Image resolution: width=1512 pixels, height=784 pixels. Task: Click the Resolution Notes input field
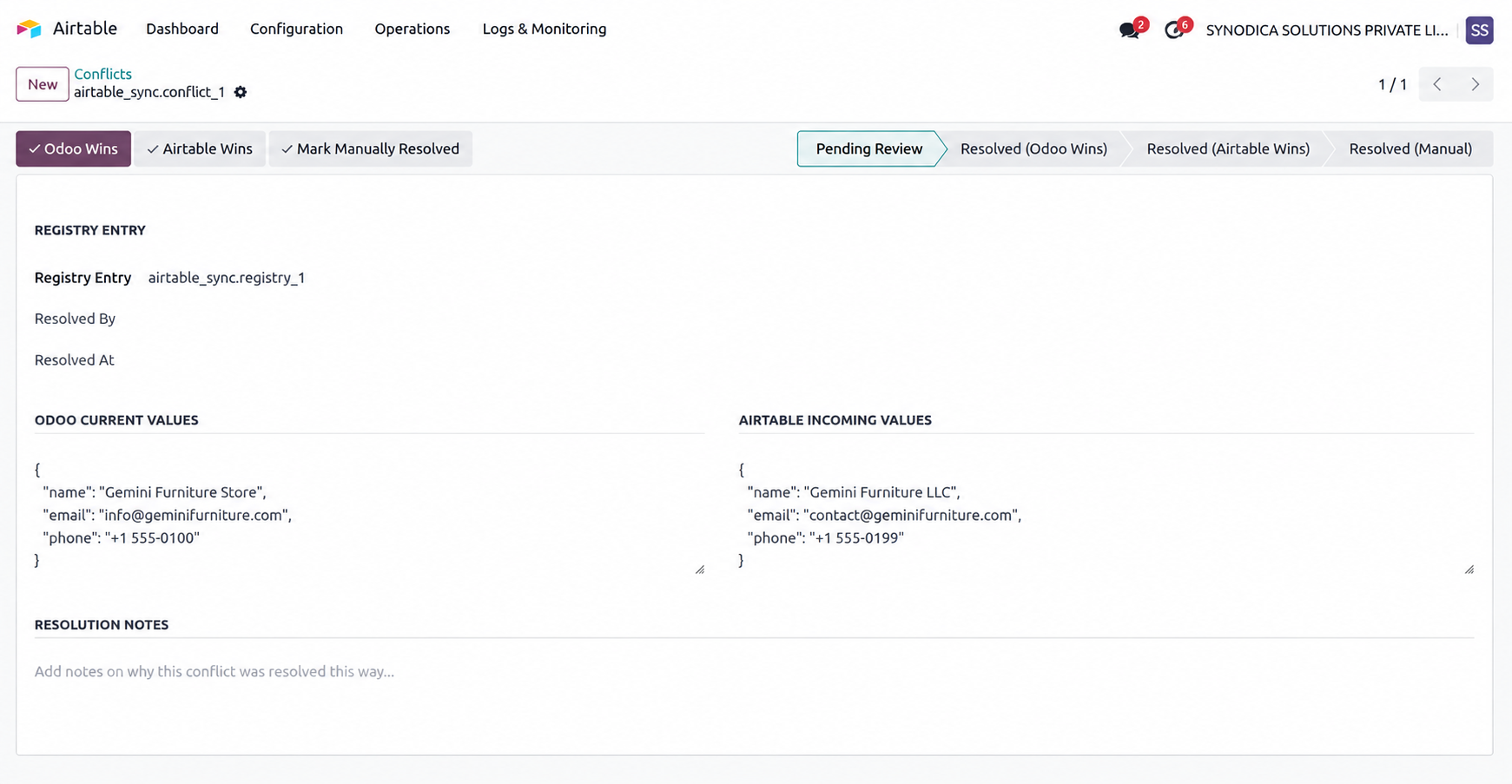tap(754, 672)
